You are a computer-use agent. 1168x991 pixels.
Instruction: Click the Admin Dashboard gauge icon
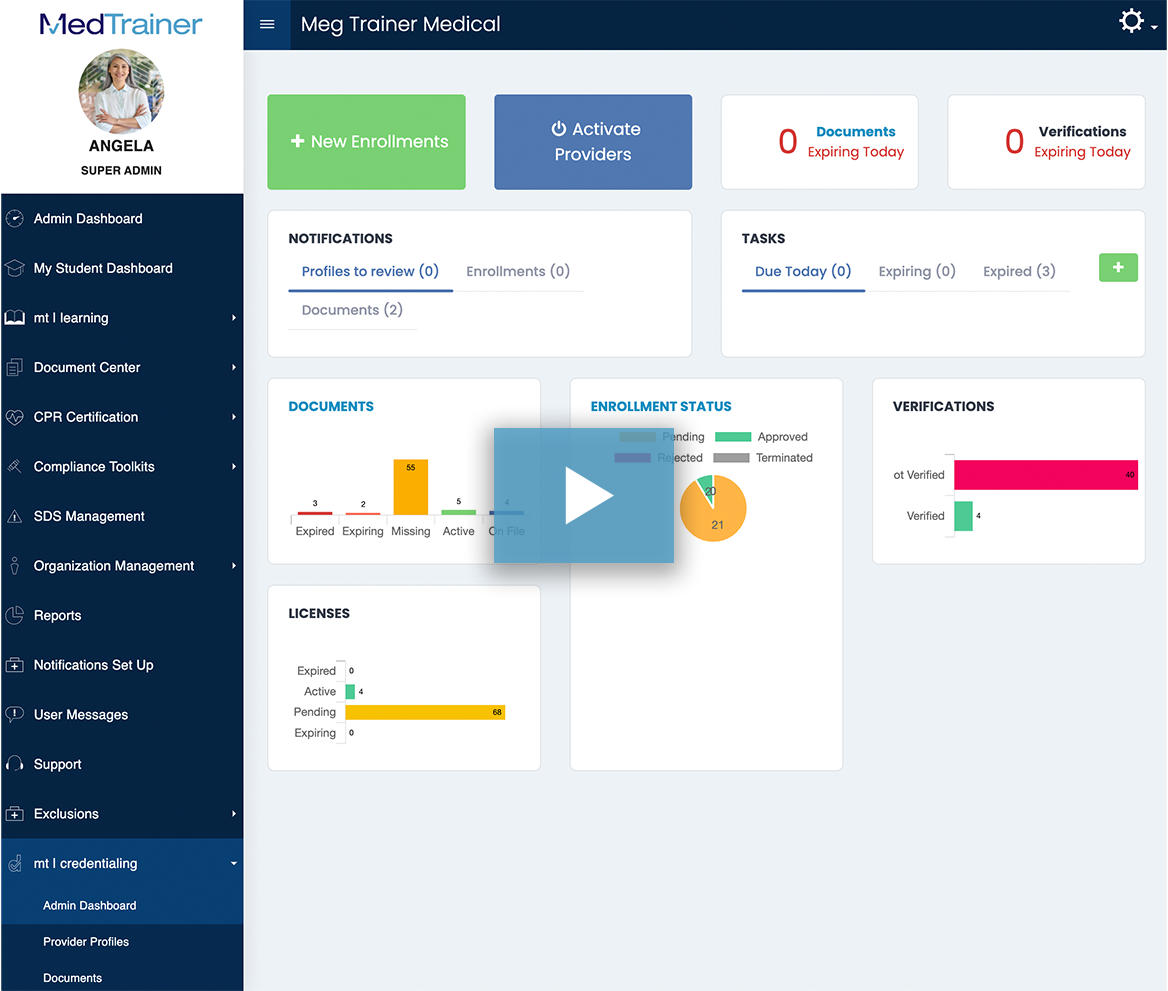[14, 218]
